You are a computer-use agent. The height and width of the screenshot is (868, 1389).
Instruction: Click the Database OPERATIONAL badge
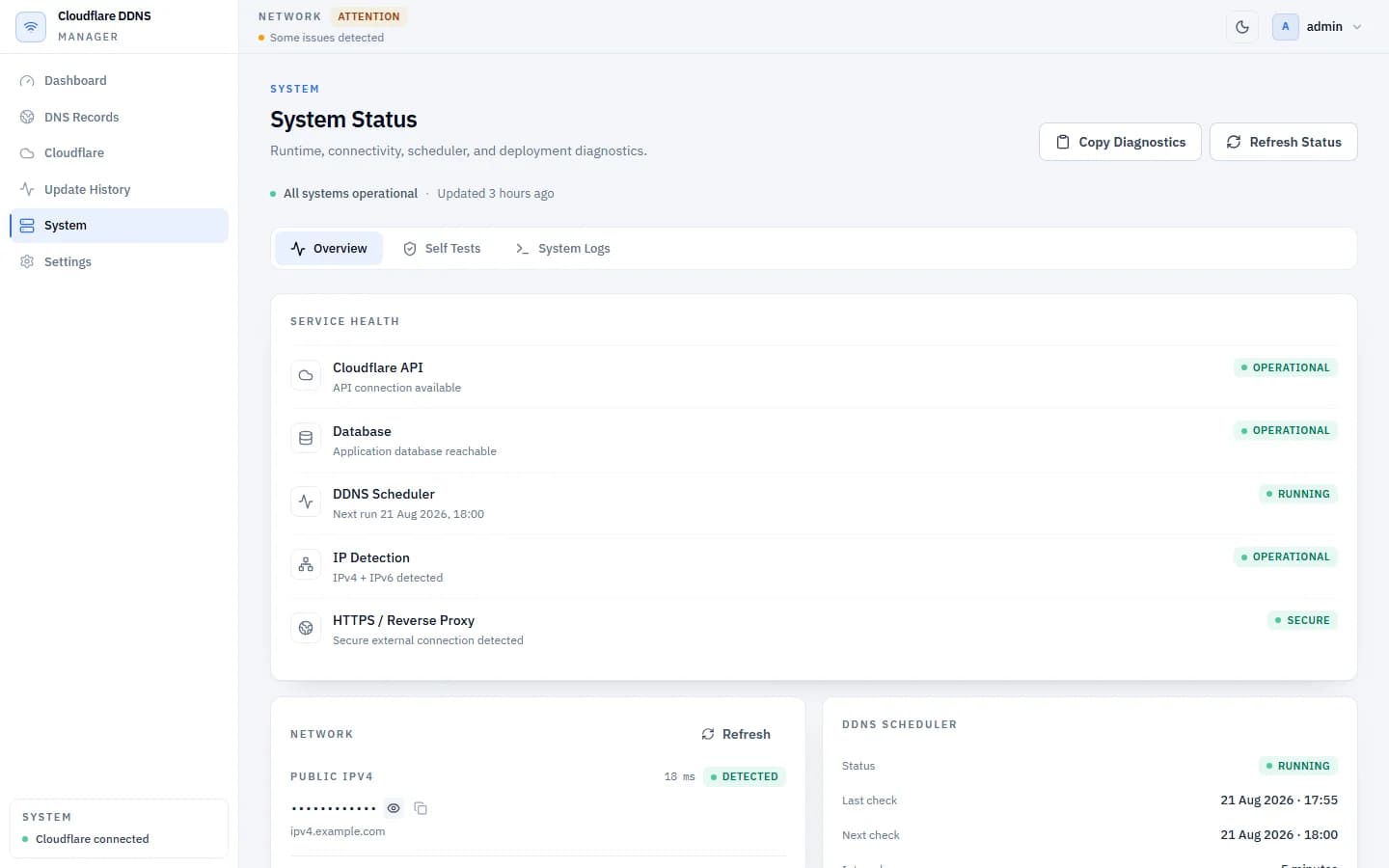click(x=1285, y=430)
